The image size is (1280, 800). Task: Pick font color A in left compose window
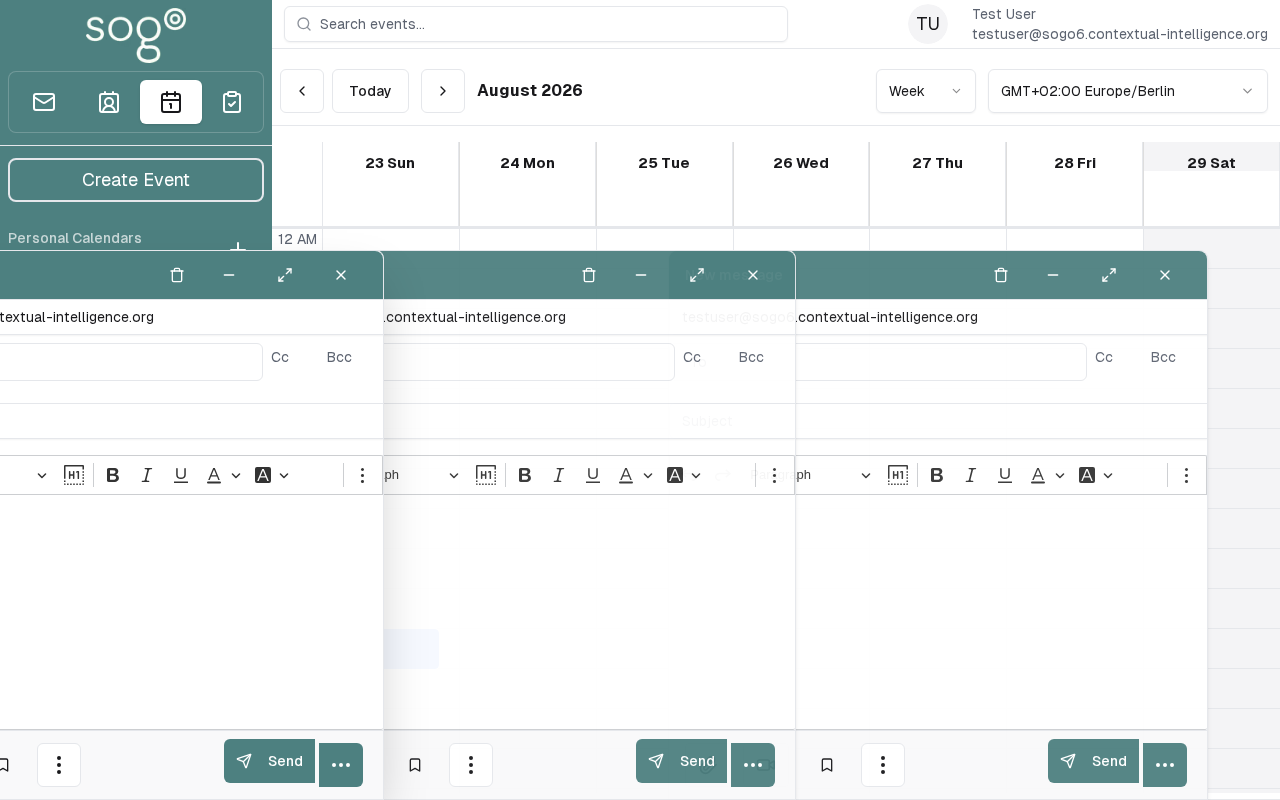(214, 475)
